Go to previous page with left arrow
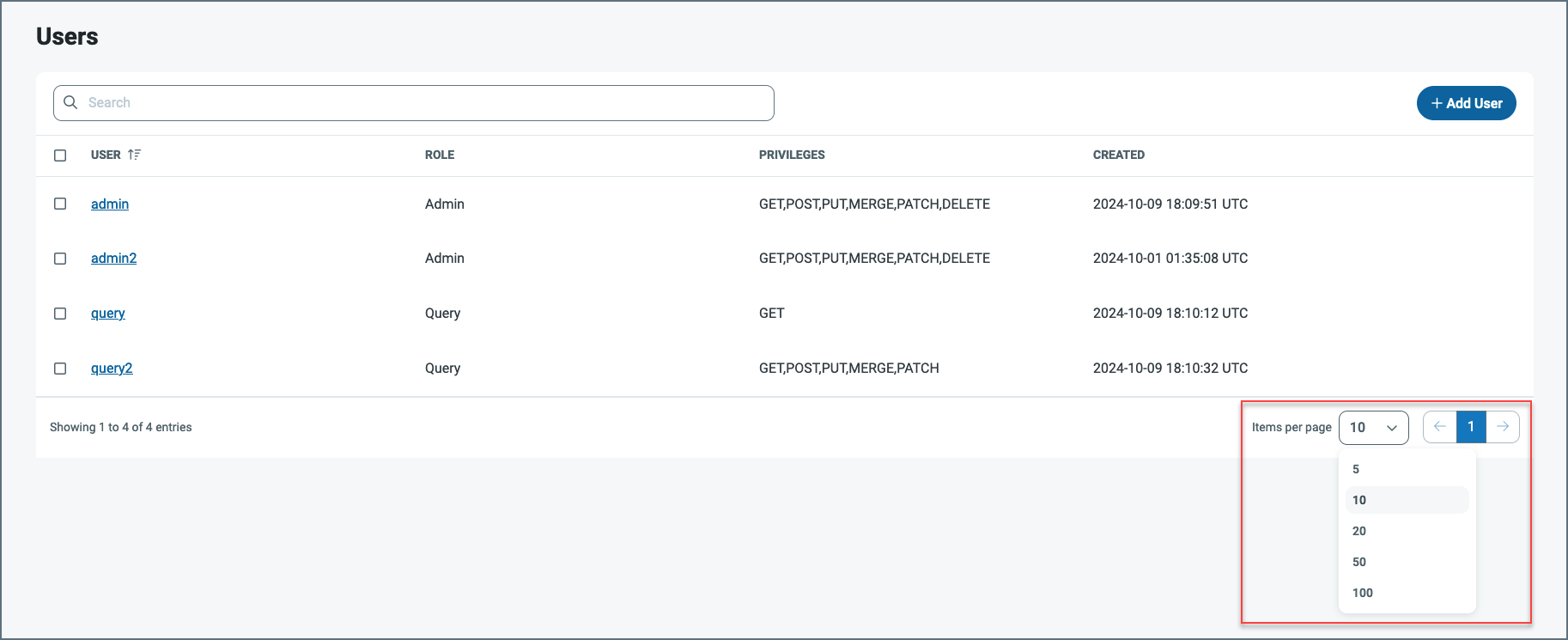The height and width of the screenshot is (640, 1568). pyautogui.click(x=1440, y=427)
